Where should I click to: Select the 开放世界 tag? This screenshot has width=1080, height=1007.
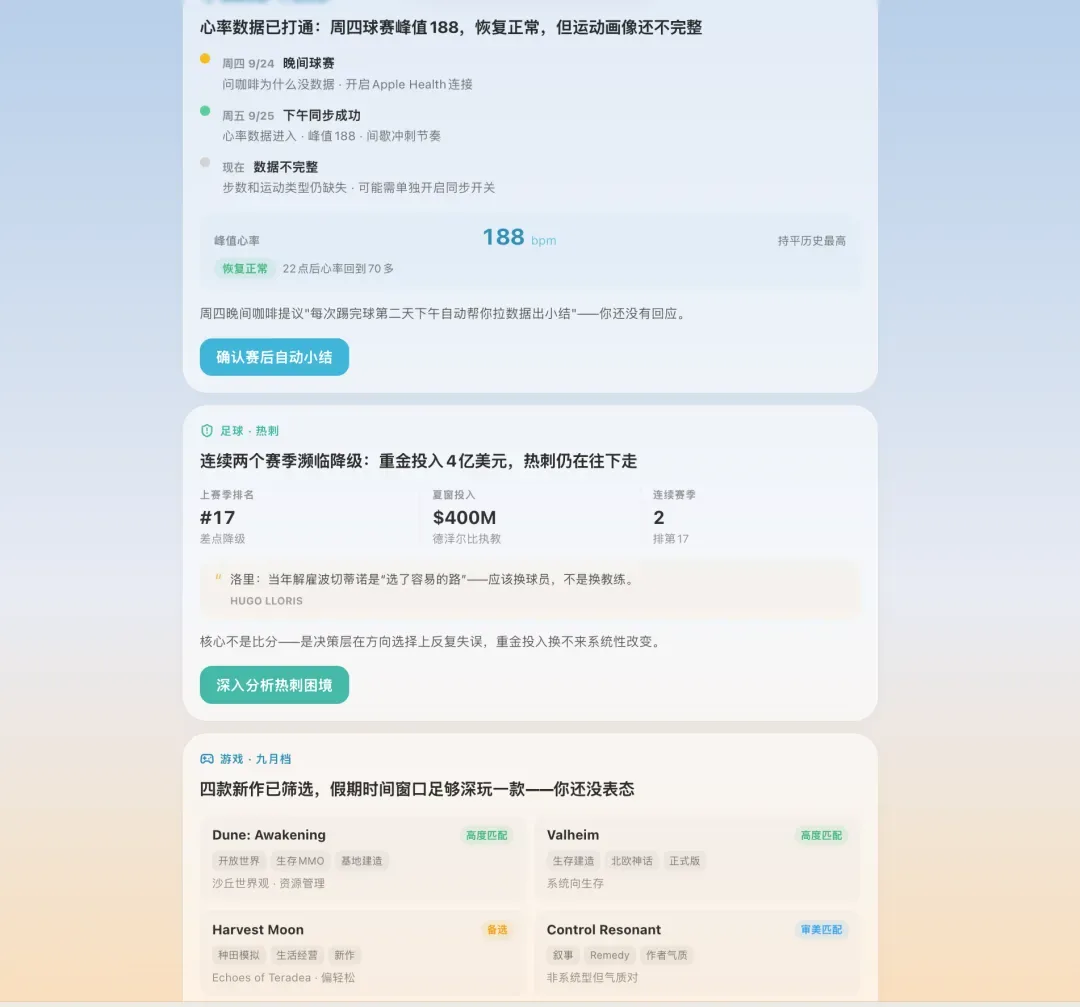[x=239, y=860]
